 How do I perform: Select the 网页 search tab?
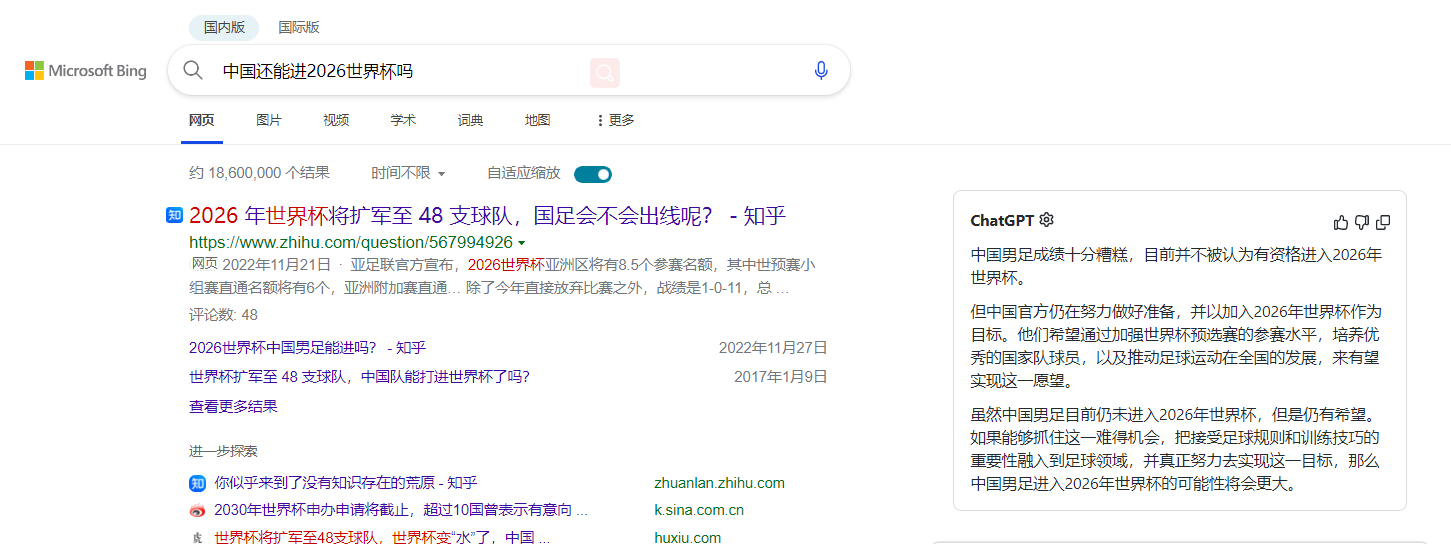point(201,120)
